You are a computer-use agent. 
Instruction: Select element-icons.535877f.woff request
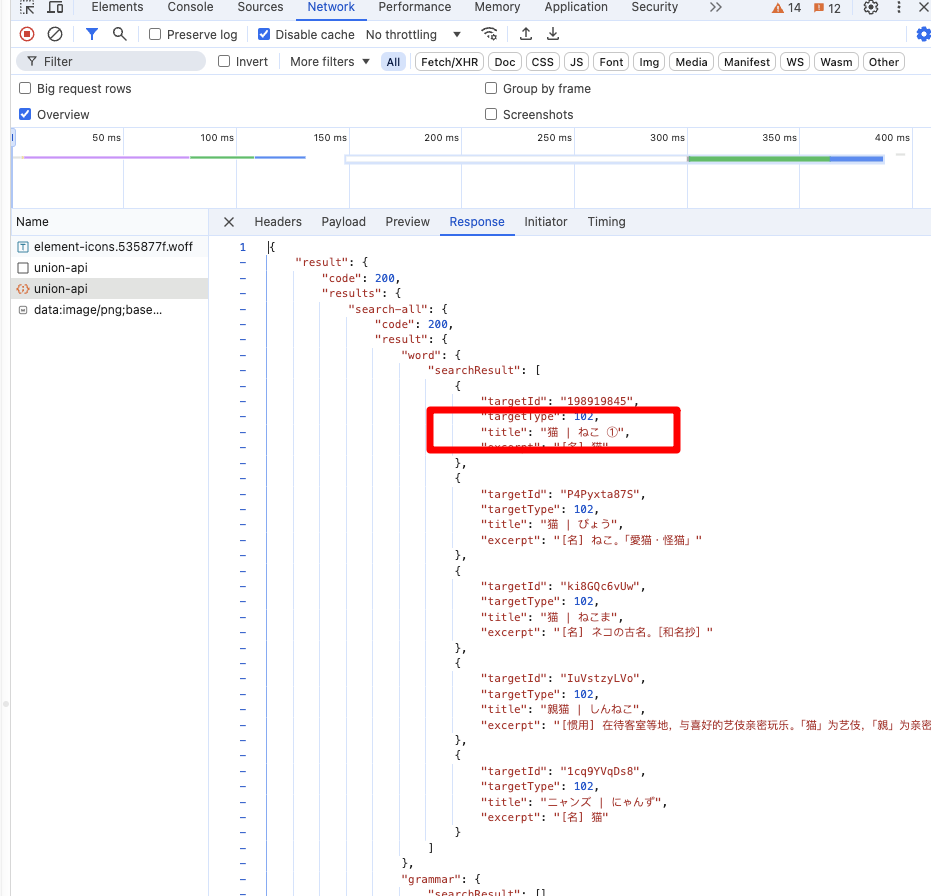coord(112,246)
